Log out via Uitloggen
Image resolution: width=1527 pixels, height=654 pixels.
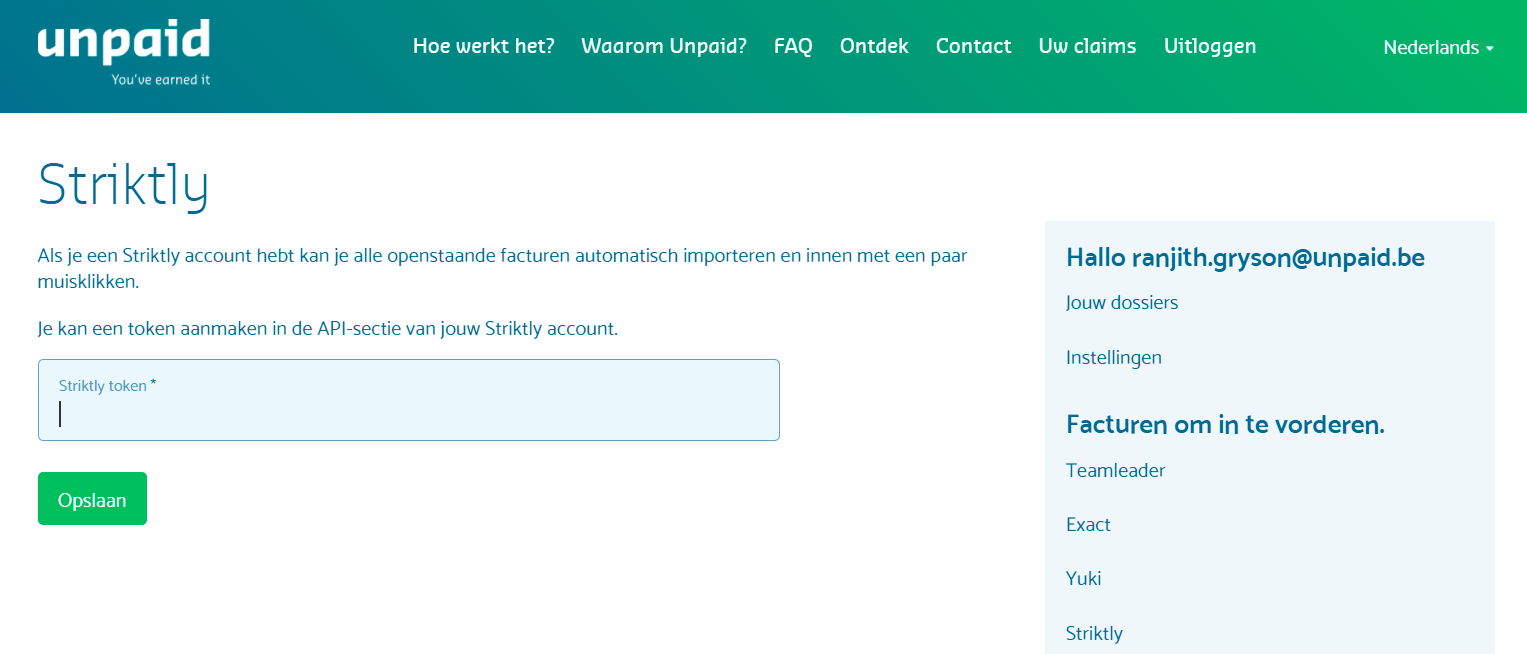click(1210, 46)
